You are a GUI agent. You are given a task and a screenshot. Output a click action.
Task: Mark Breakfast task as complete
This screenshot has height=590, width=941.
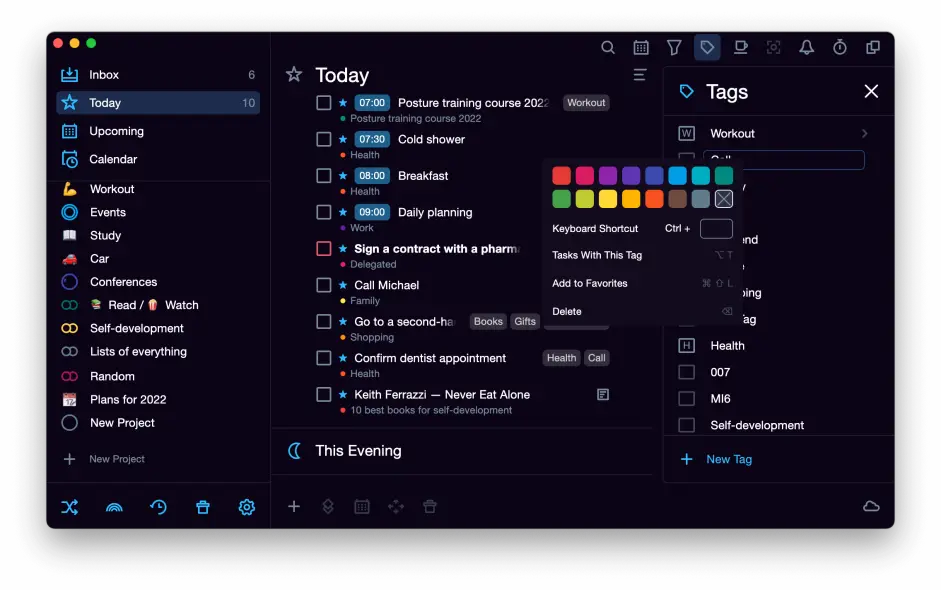(324, 176)
